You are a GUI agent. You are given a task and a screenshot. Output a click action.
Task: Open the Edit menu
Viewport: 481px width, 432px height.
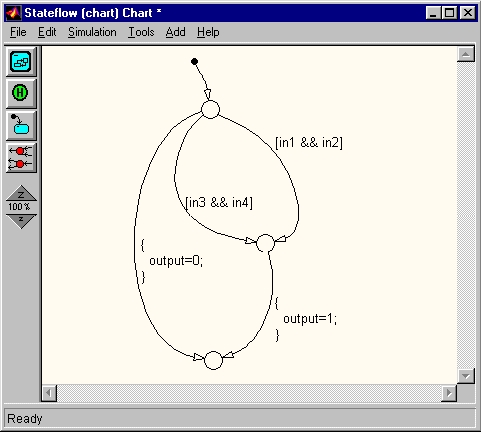(47, 32)
